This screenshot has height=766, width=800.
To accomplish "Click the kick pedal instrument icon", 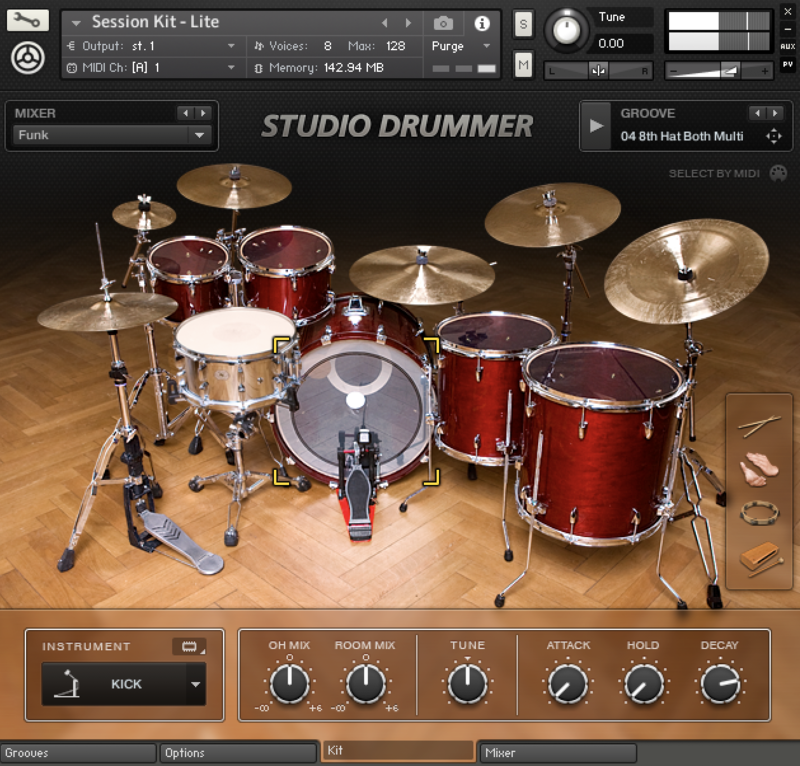I will [x=68, y=684].
